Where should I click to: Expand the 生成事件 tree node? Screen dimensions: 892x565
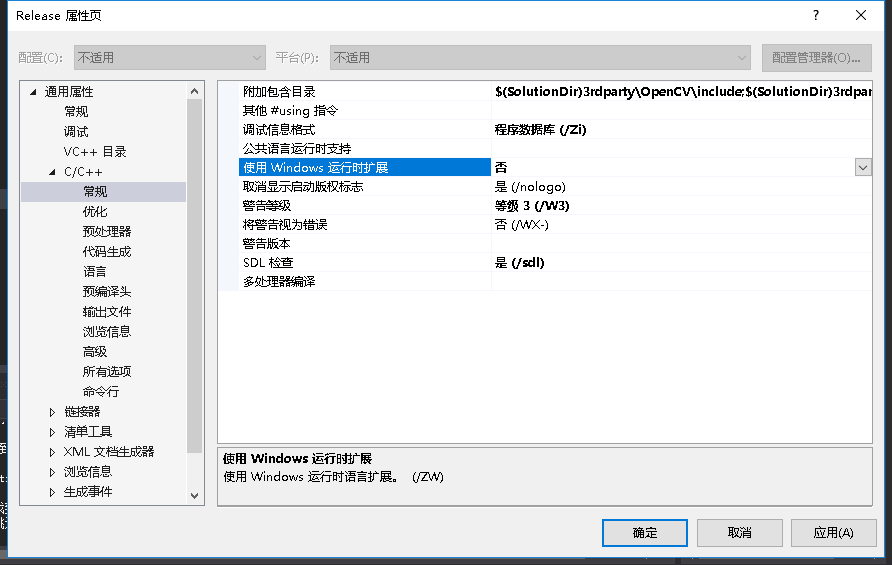coord(52,492)
